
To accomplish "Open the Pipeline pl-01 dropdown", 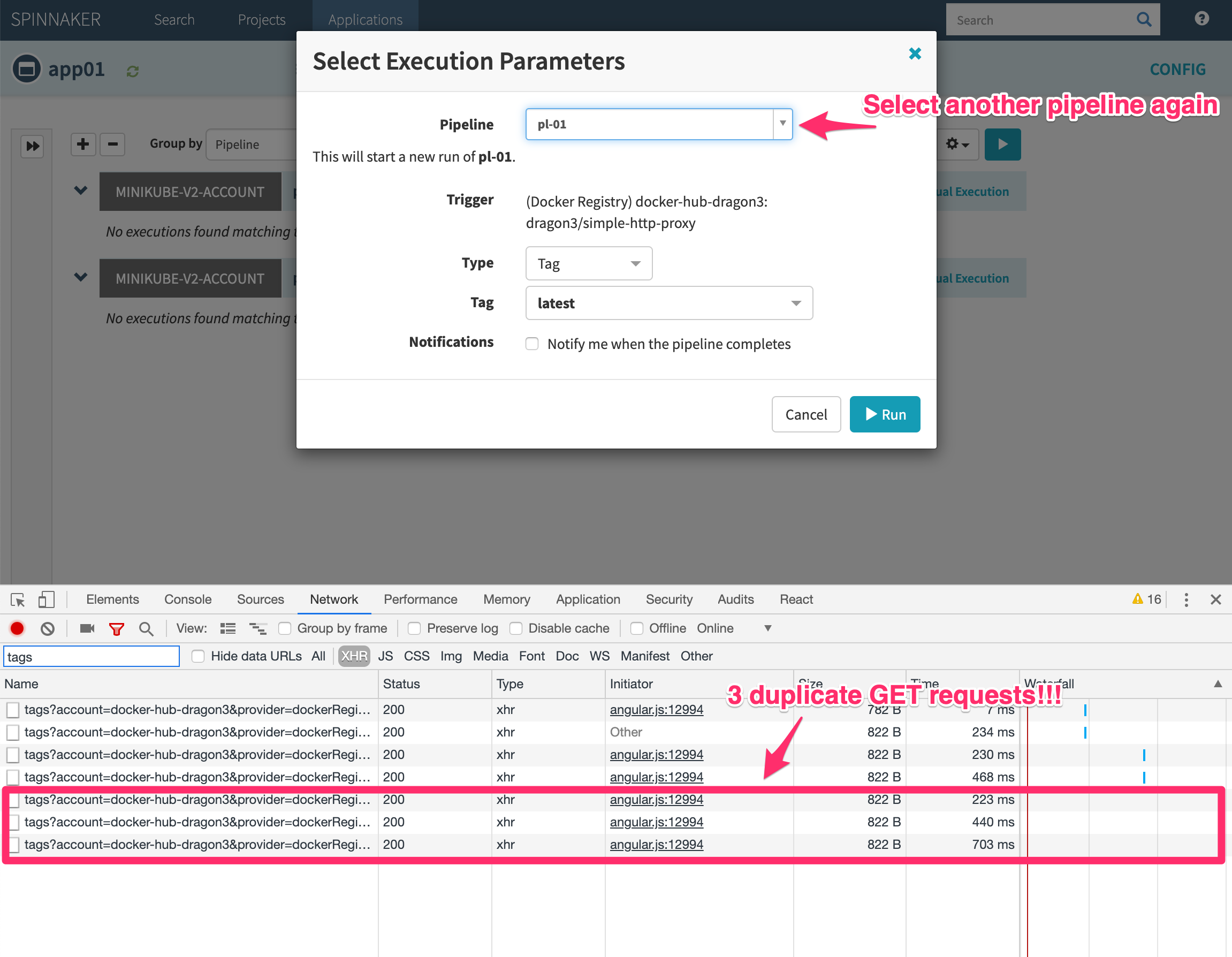I will click(x=658, y=124).
